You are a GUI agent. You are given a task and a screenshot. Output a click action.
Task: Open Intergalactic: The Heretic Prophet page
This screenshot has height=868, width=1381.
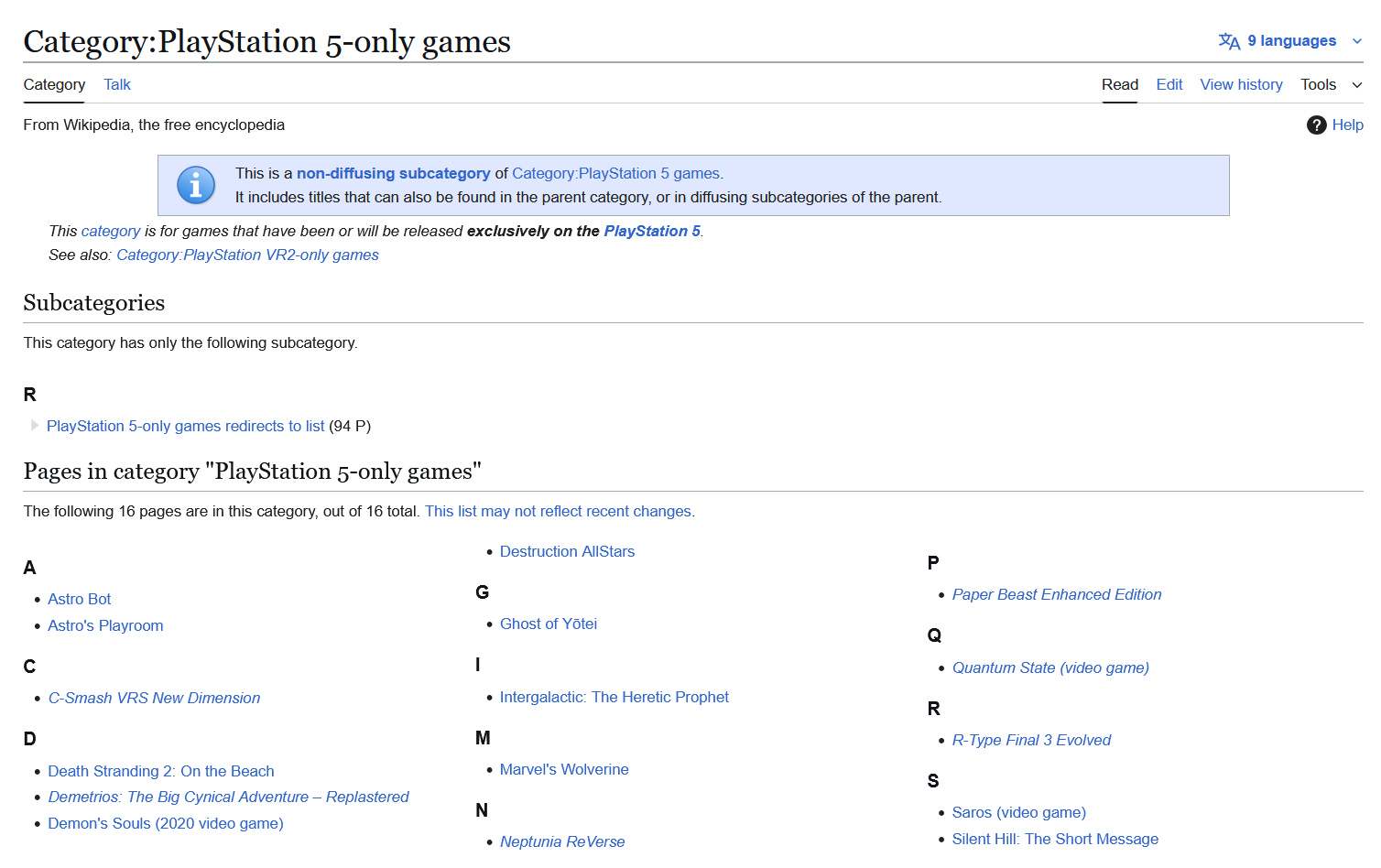coord(614,697)
